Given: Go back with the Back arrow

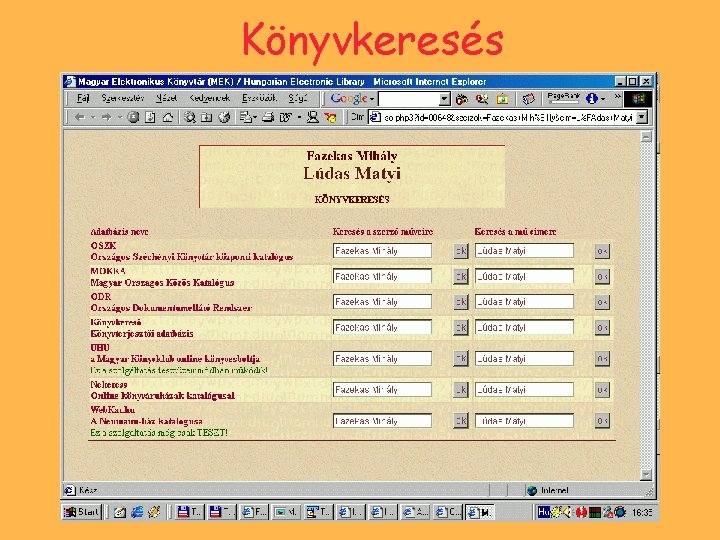Looking at the screenshot, I should tap(80, 118).
